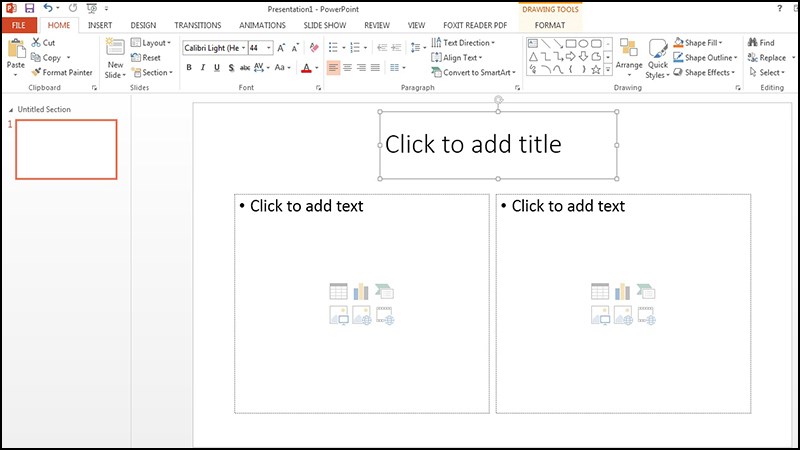
Task: Select the star shape in shapes gallery
Action: [x=596, y=70]
